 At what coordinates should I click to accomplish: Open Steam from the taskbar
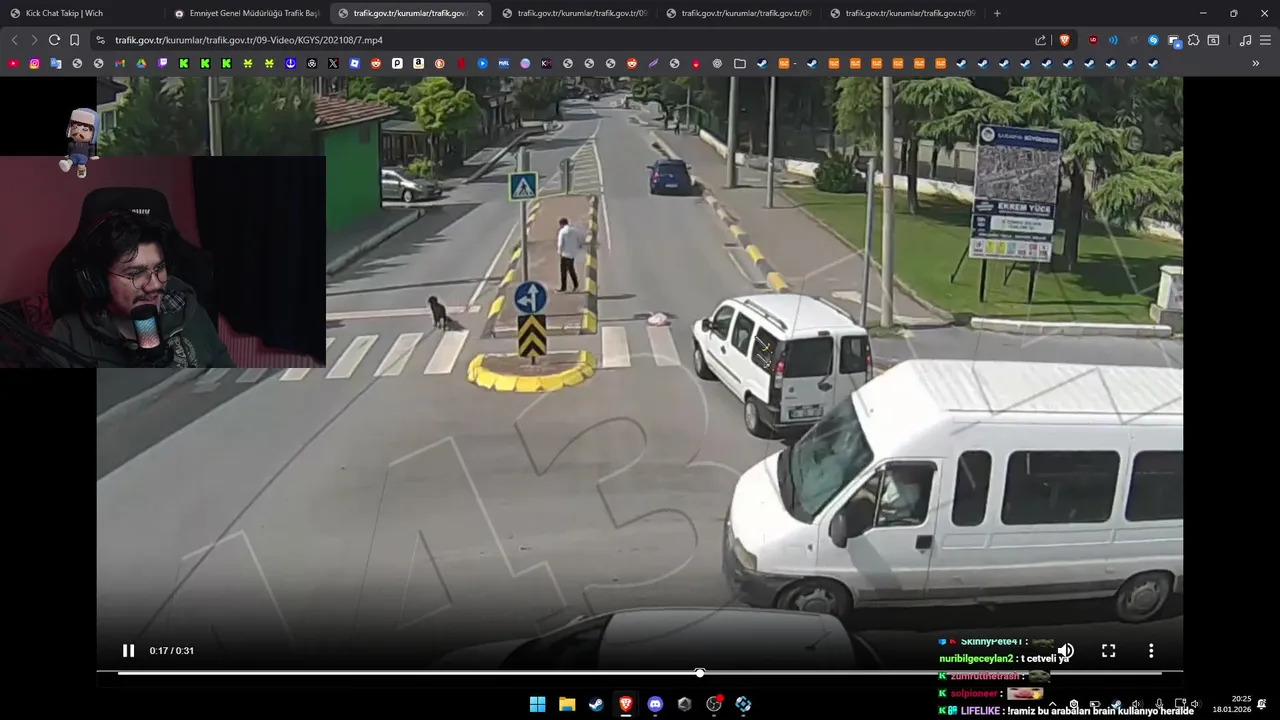coord(596,704)
